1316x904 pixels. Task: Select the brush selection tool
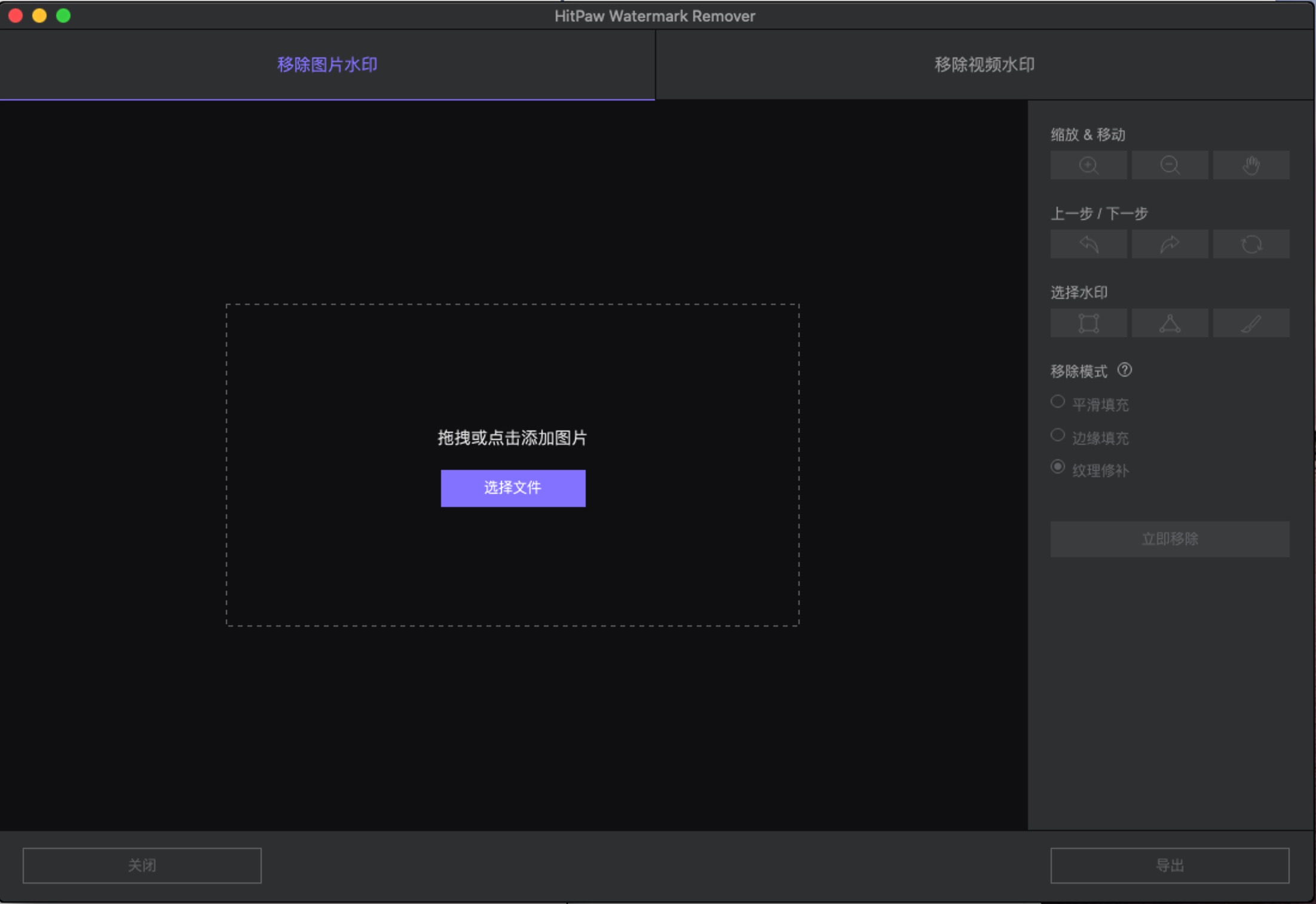click(1251, 323)
